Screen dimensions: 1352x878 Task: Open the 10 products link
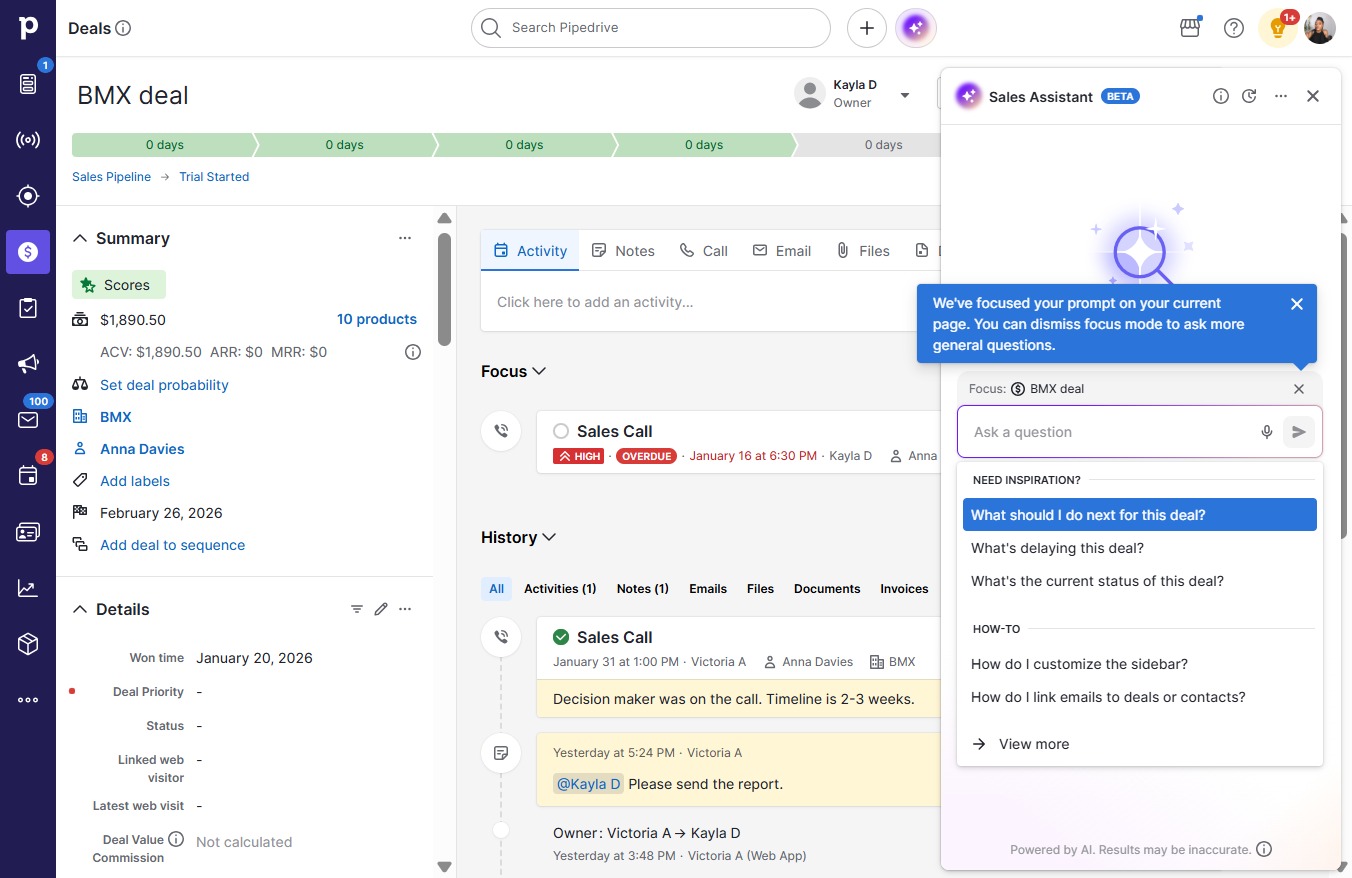click(377, 319)
